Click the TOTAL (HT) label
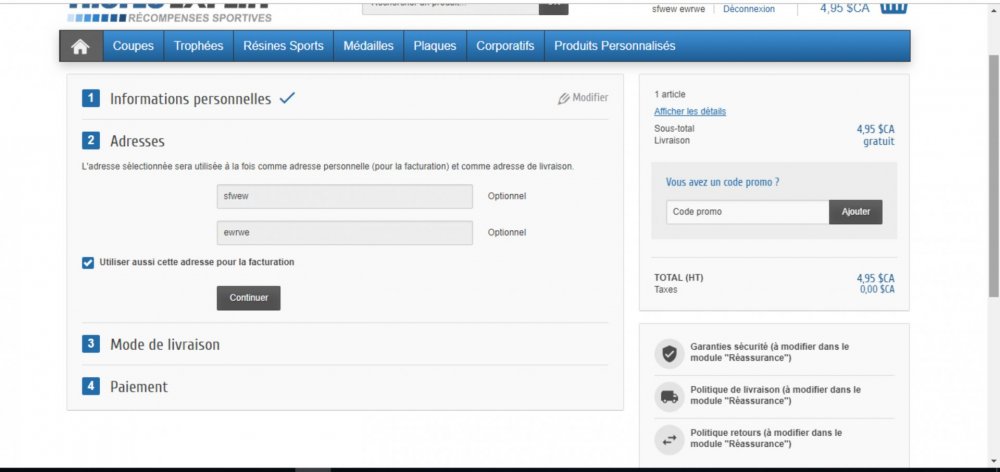Image resolution: width=1000 pixels, height=472 pixels. coord(679,278)
